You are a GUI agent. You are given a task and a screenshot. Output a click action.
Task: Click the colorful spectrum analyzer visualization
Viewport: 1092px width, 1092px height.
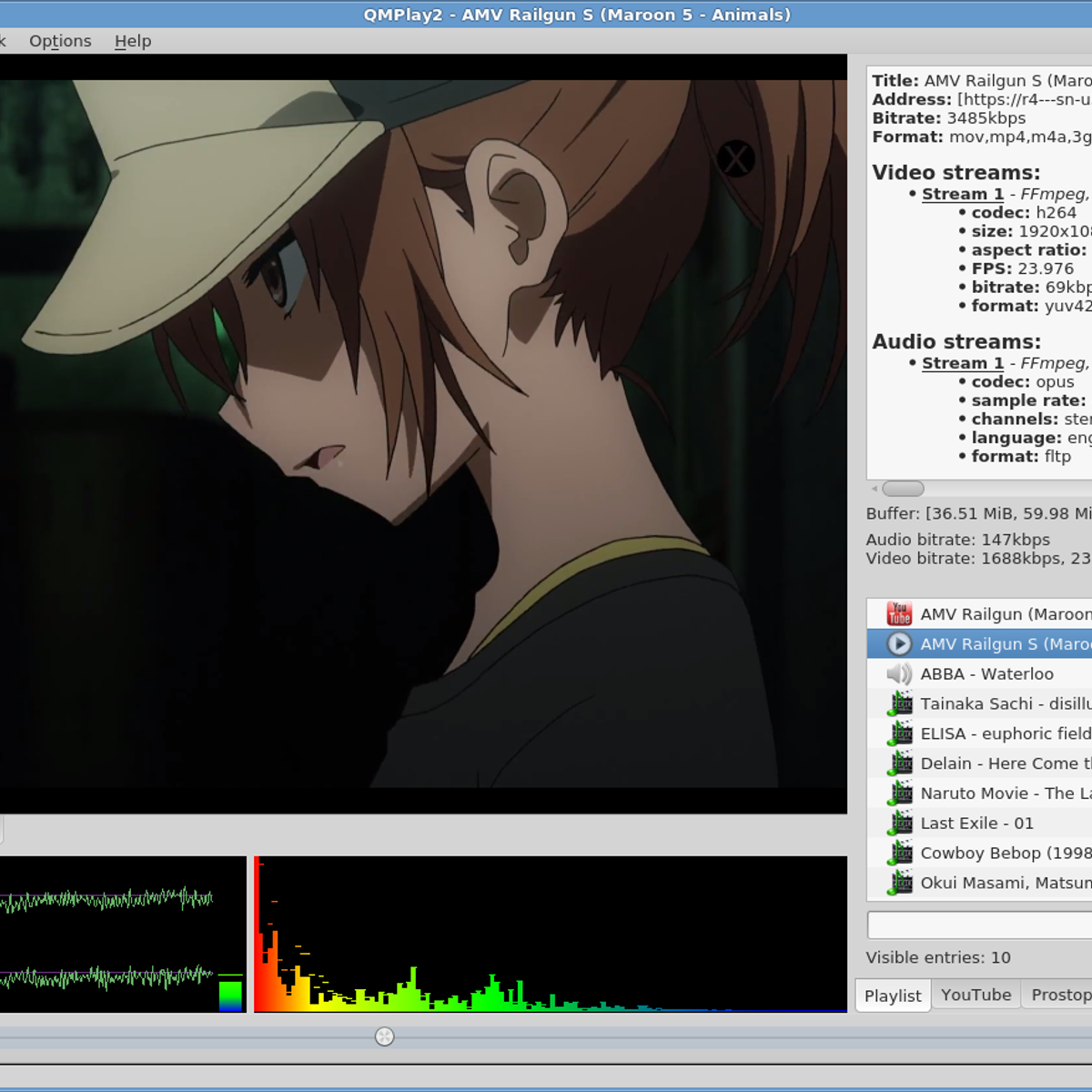click(550, 934)
